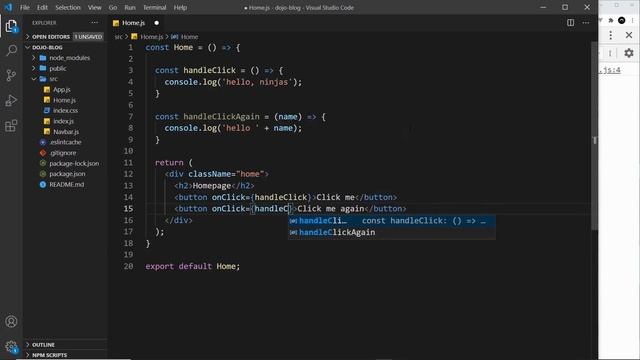Open the View menu
Image resolution: width=640 pixels, height=360 pixels.
click(x=95, y=7)
